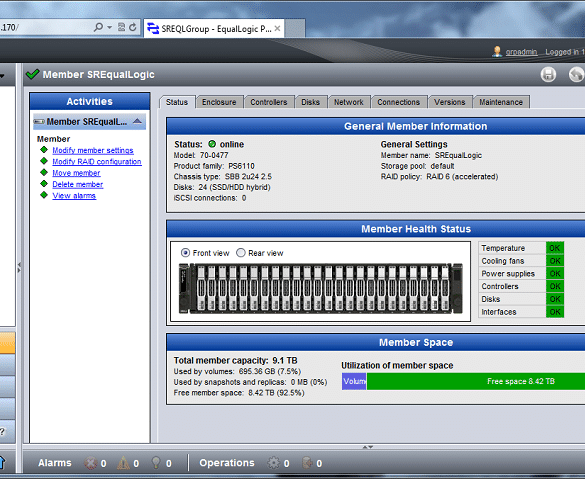Click the Power supplies OK status cell

coord(555,273)
